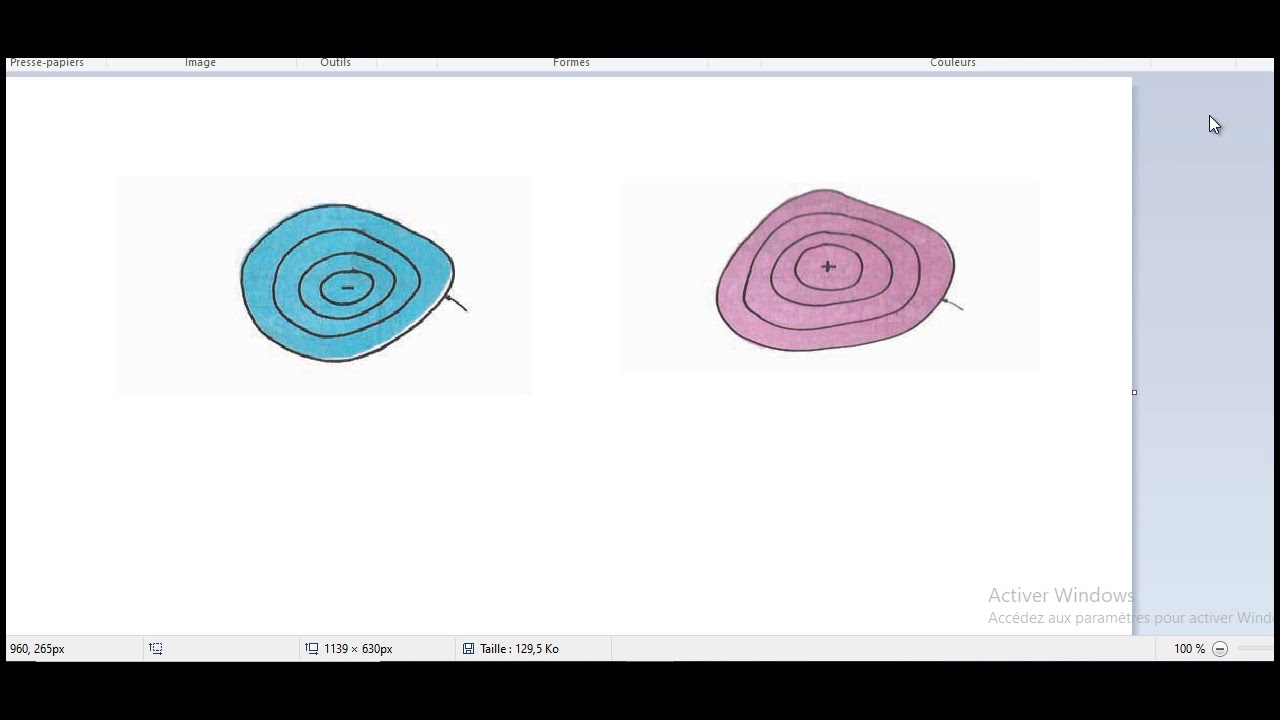Screen dimensions: 1280x720
Task: Click the pink concentric rings drawing
Action: pyautogui.click(x=836, y=270)
